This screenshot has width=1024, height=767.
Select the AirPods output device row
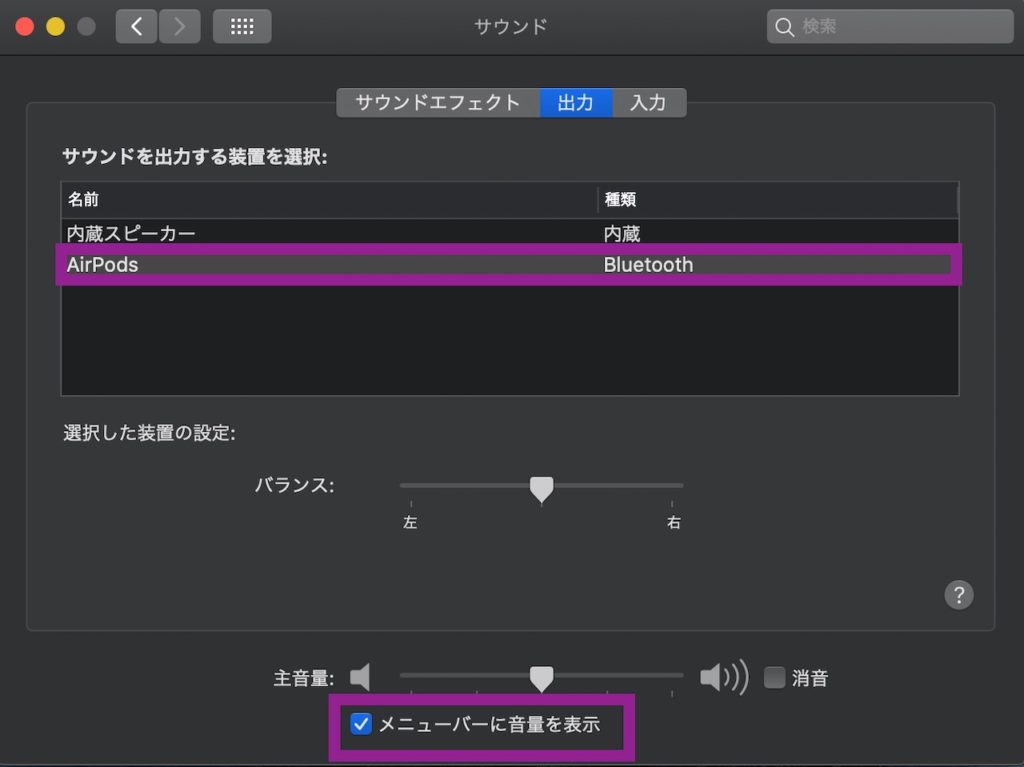click(x=509, y=265)
